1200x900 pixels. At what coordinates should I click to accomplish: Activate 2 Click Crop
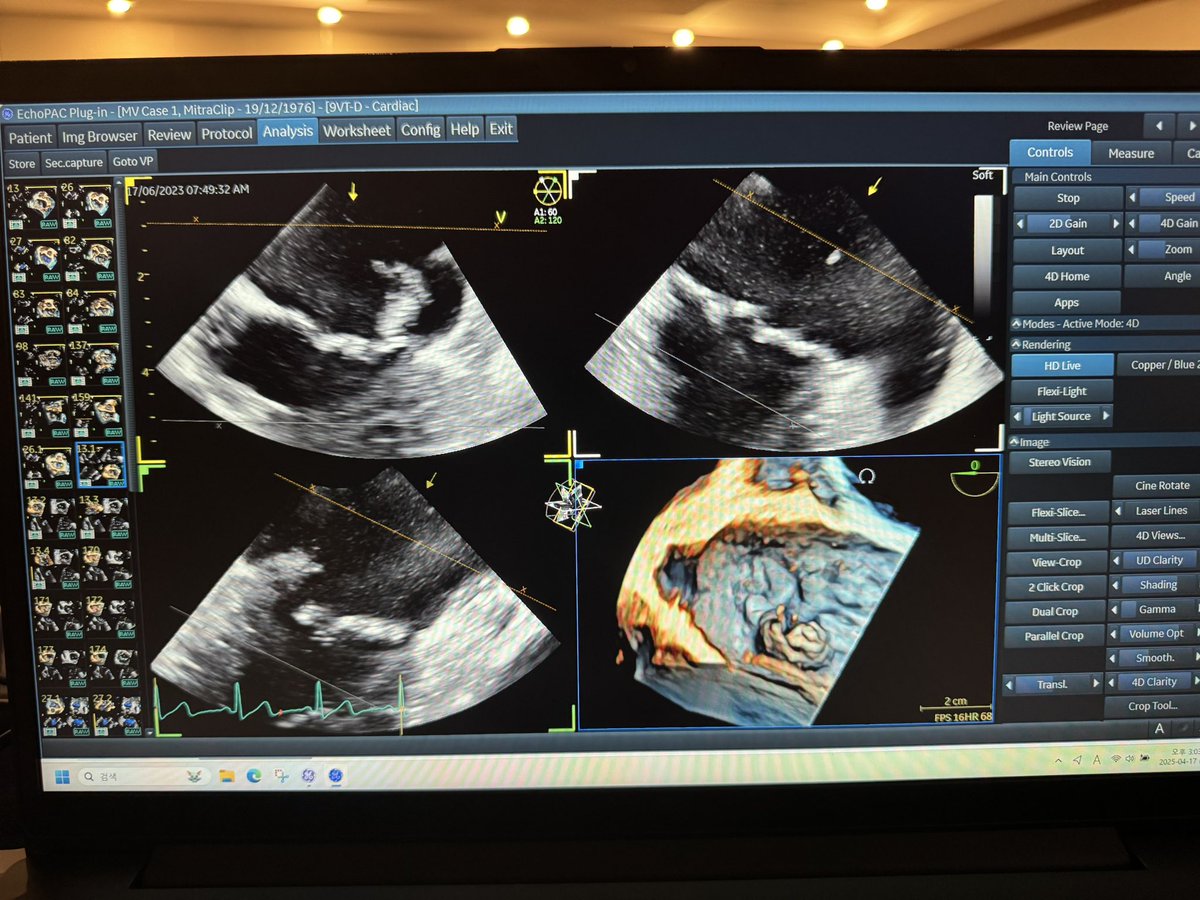(x=1056, y=587)
